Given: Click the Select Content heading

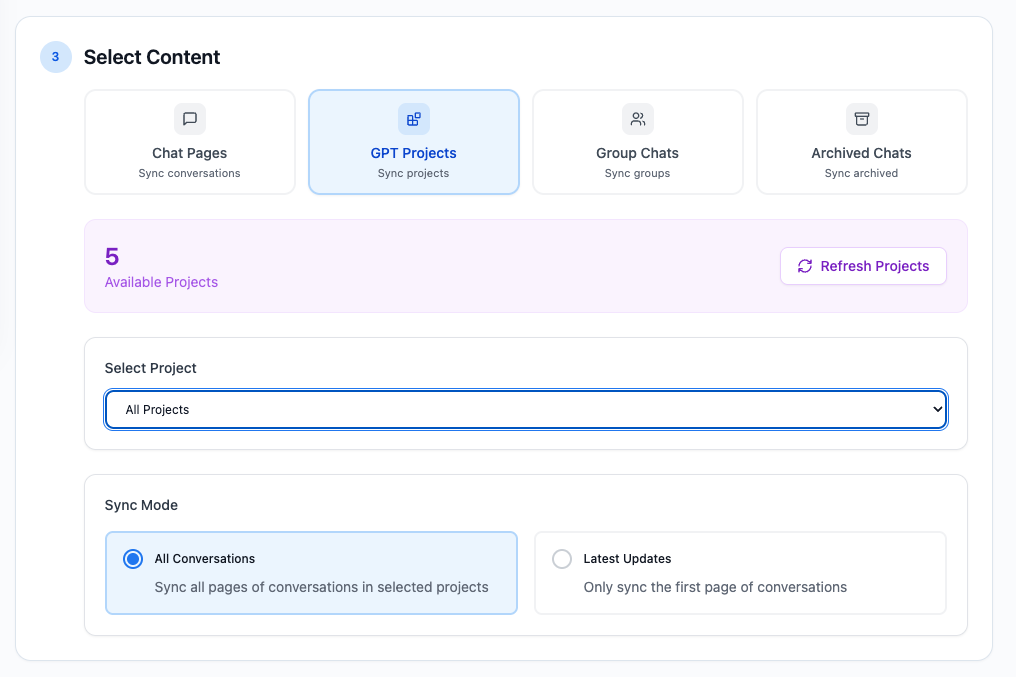Looking at the screenshot, I should click(x=152, y=57).
